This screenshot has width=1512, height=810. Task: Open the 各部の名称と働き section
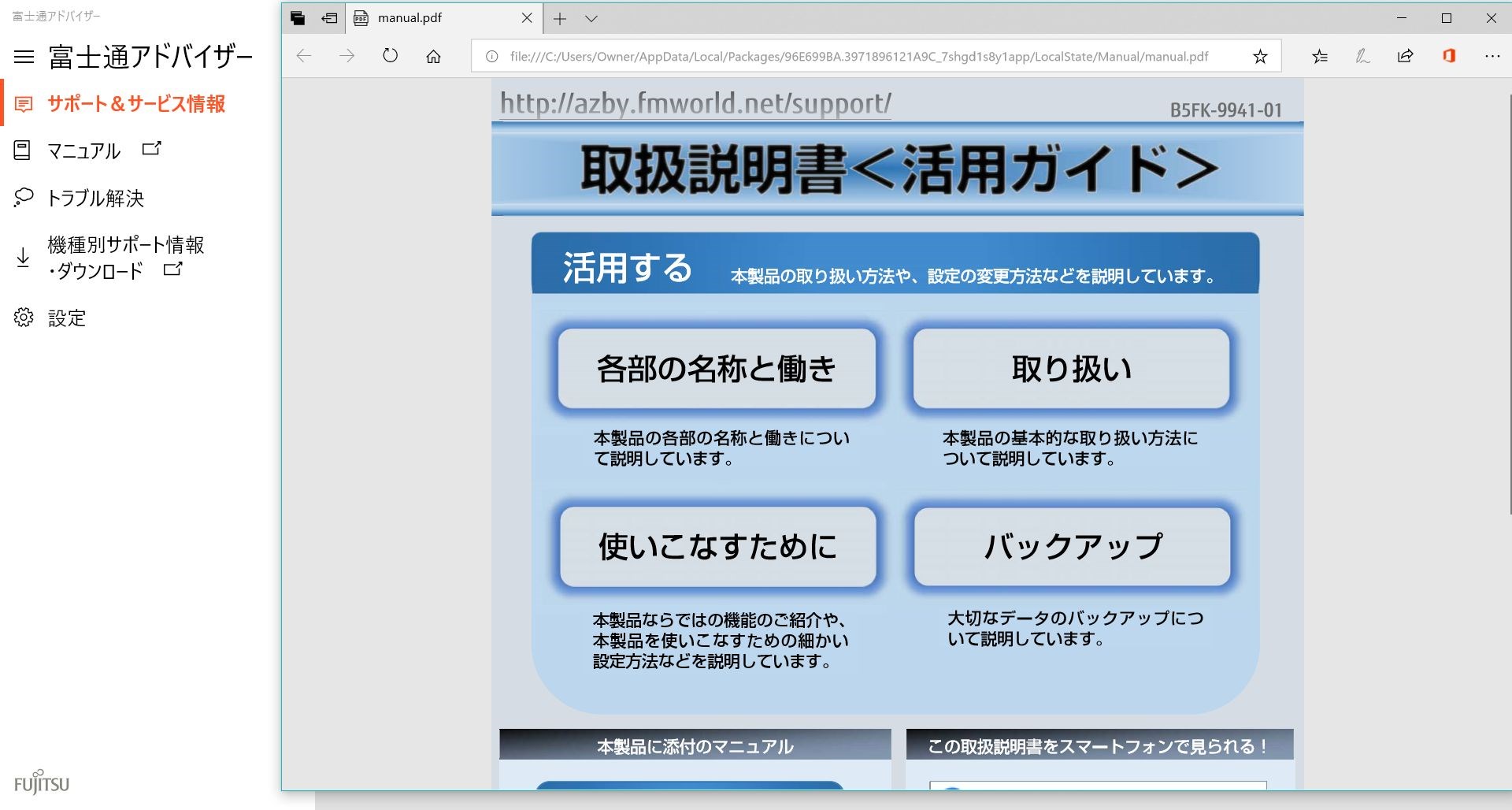(717, 368)
